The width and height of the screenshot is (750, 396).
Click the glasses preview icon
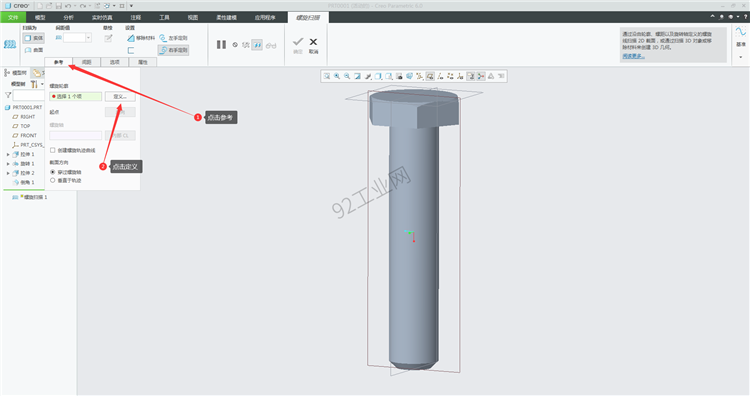coord(271,45)
